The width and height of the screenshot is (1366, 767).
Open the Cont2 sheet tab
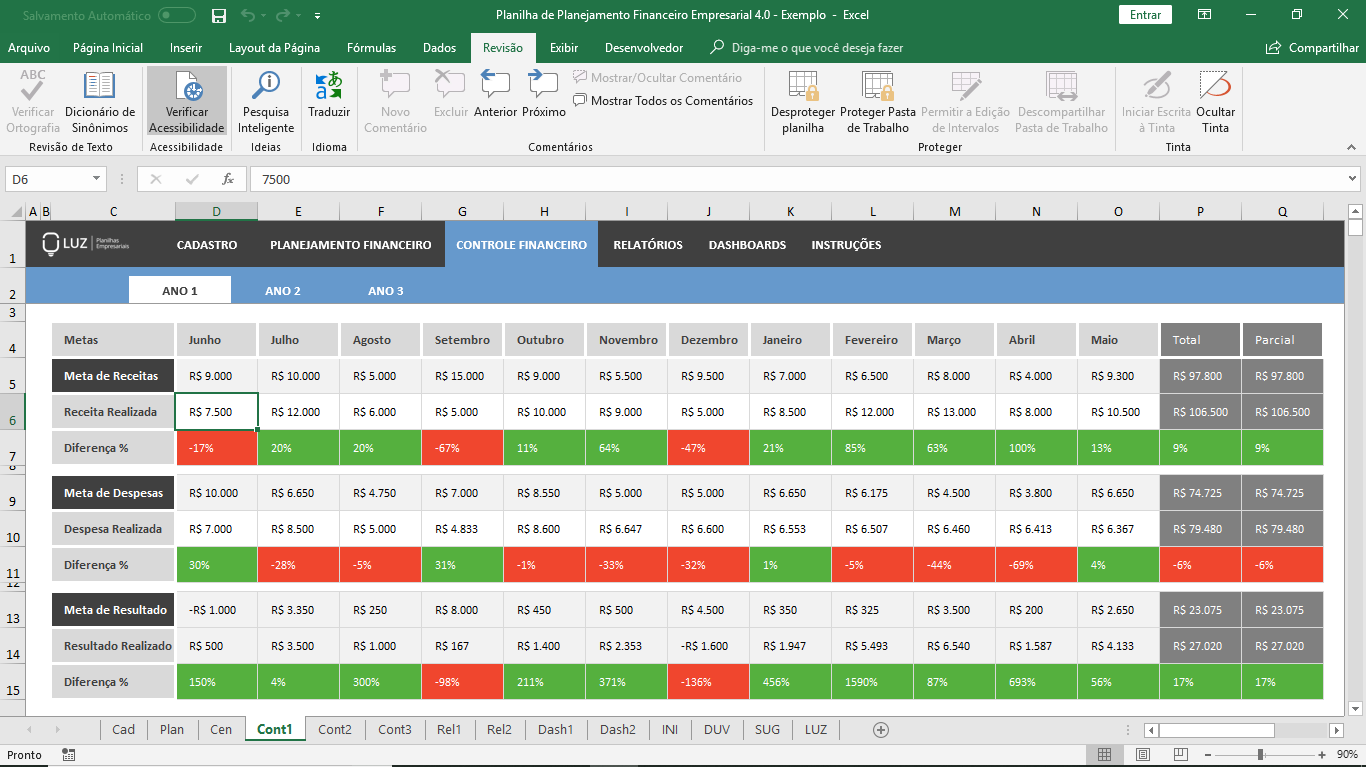[335, 729]
